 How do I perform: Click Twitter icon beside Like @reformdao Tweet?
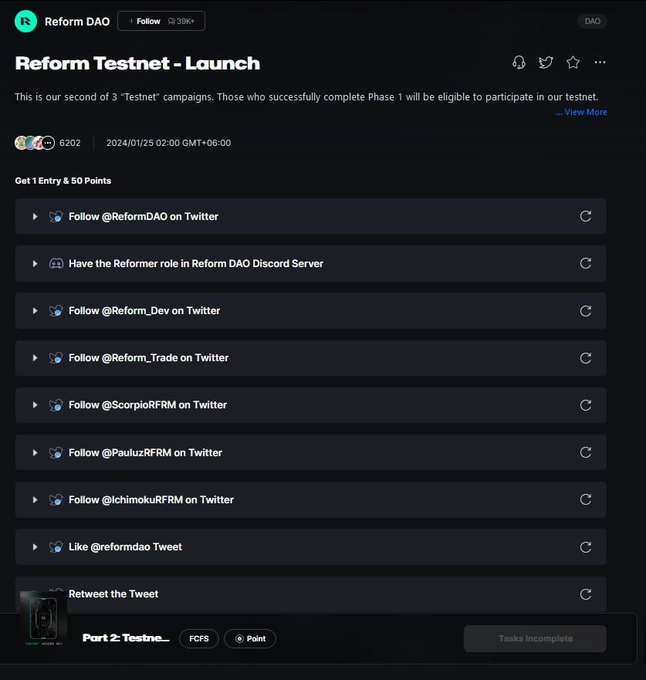pos(56,547)
